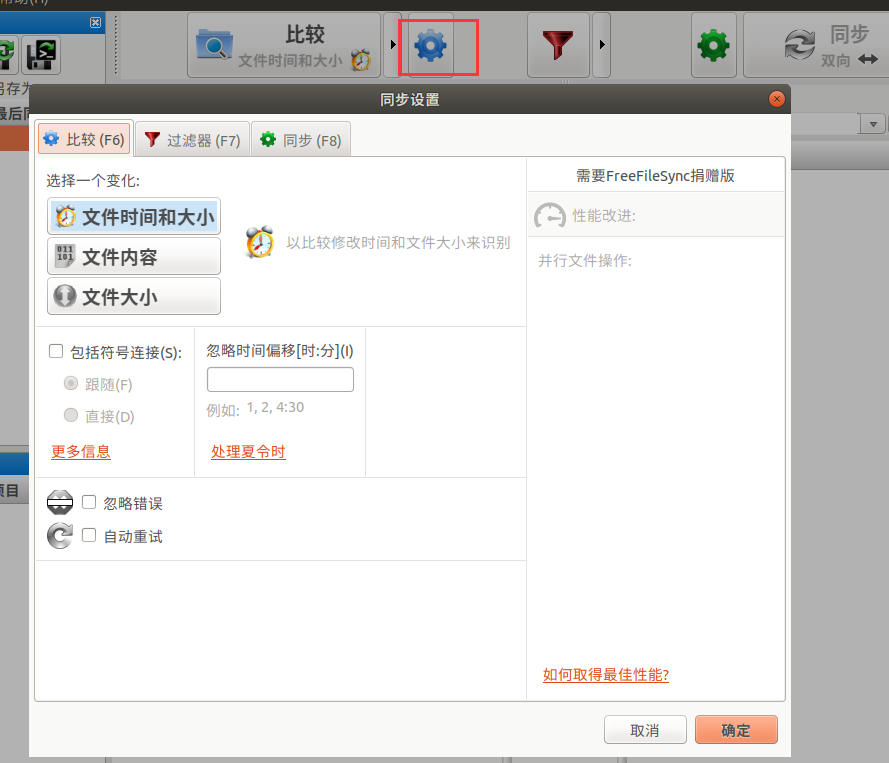This screenshot has height=763, width=889.
Task: Open the red filter funnel icon in toolbar
Action: click(x=558, y=45)
